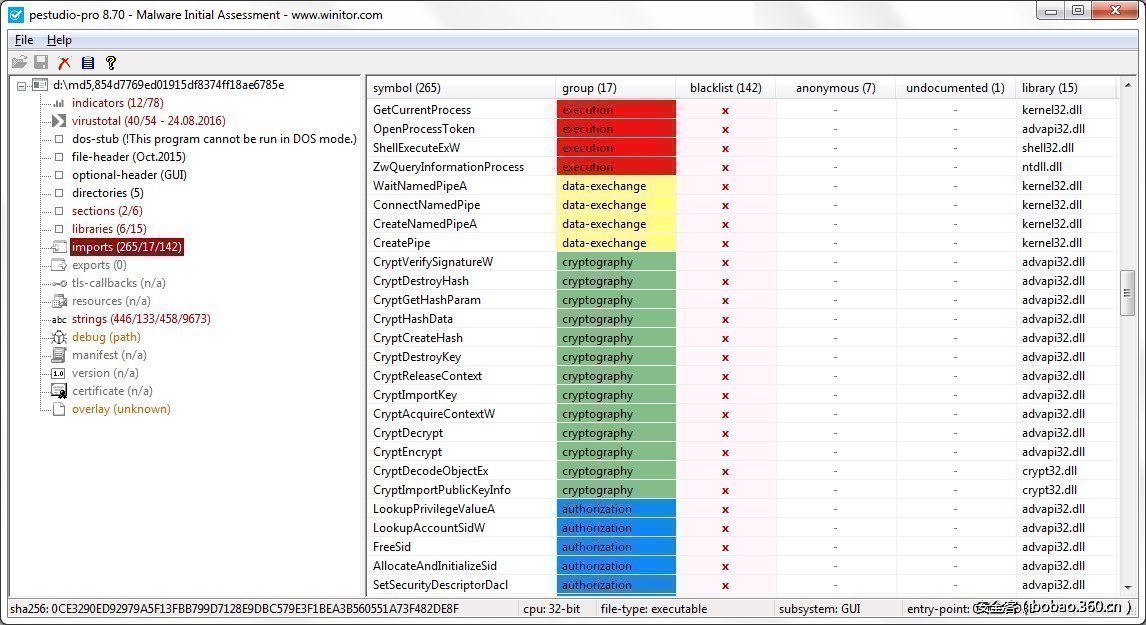
Task: Sort by the blacklist (142) column header
Action: (725, 88)
